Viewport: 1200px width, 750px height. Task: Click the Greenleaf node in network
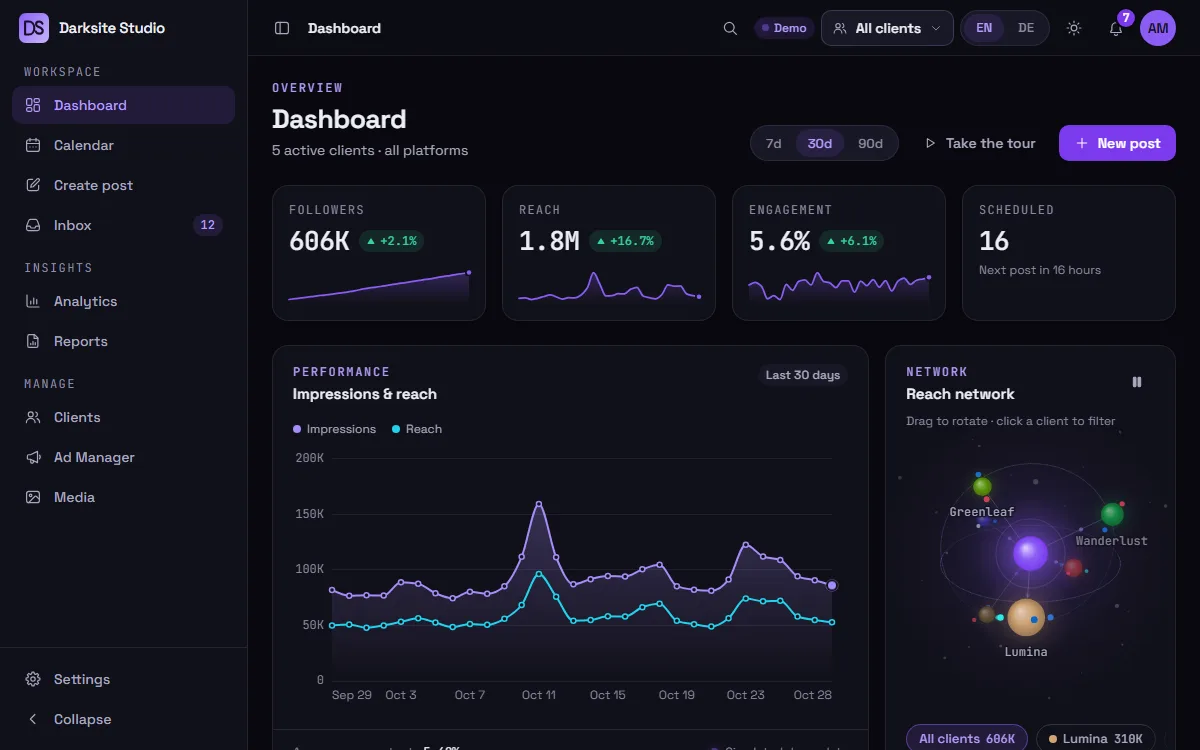pyautogui.click(x=982, y=487)
